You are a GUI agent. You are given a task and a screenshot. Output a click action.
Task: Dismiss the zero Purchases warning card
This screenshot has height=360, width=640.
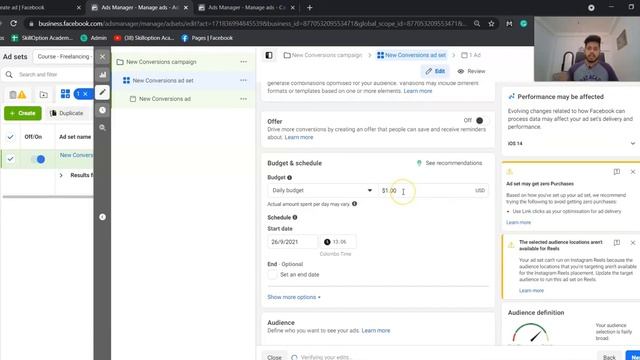633,172
